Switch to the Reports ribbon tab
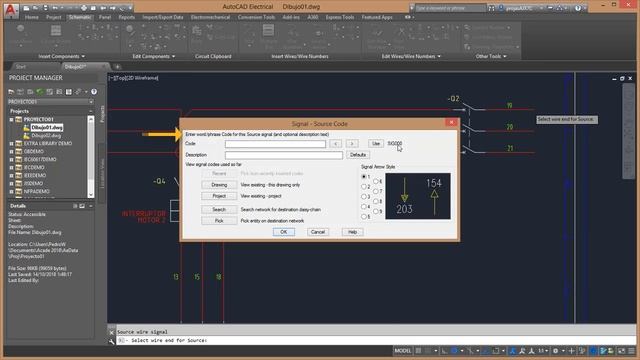This screenshot has height=360, width=640. click(x=127, y=17)
